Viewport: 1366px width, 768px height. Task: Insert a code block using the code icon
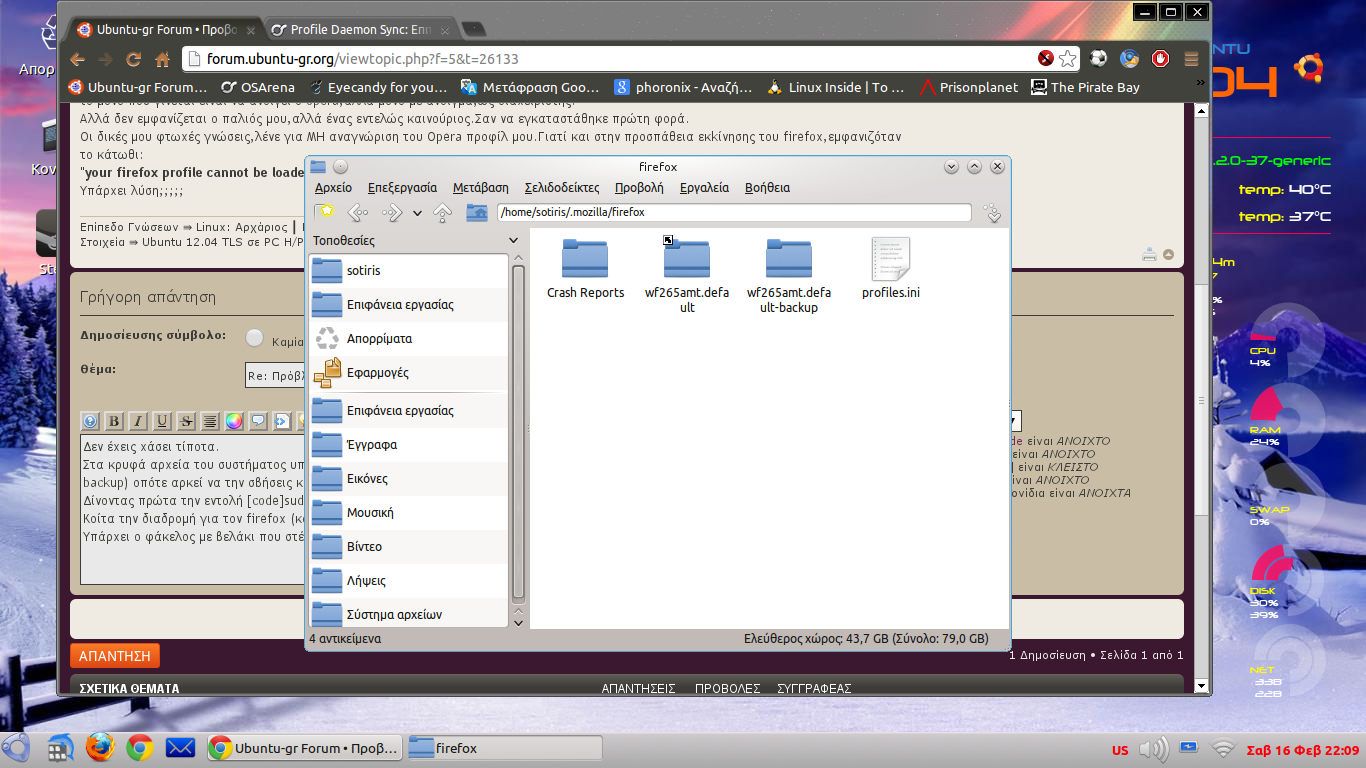tap(282, 421)
